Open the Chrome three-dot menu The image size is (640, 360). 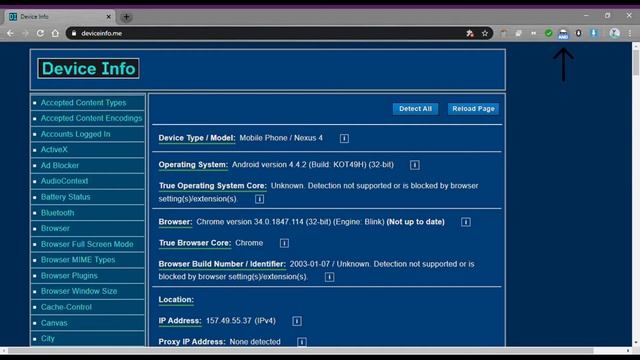[x=630, y=33]
